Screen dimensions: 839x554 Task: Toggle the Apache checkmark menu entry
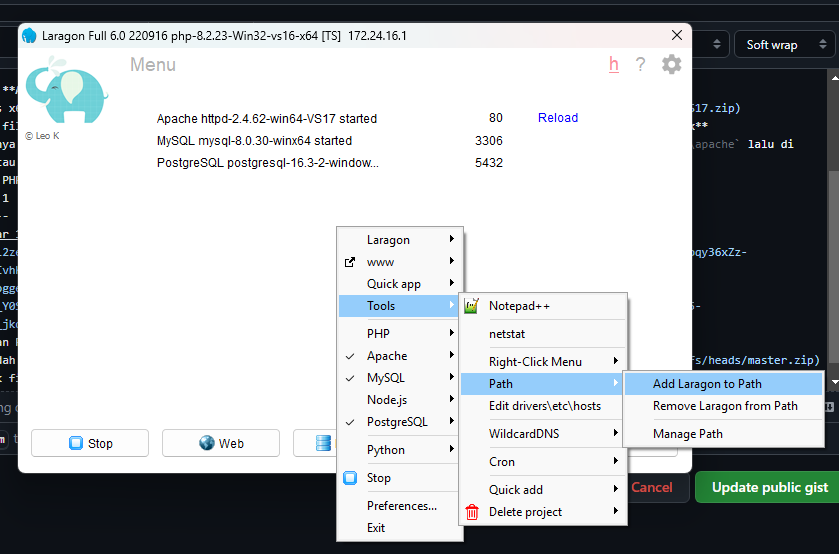399,356
